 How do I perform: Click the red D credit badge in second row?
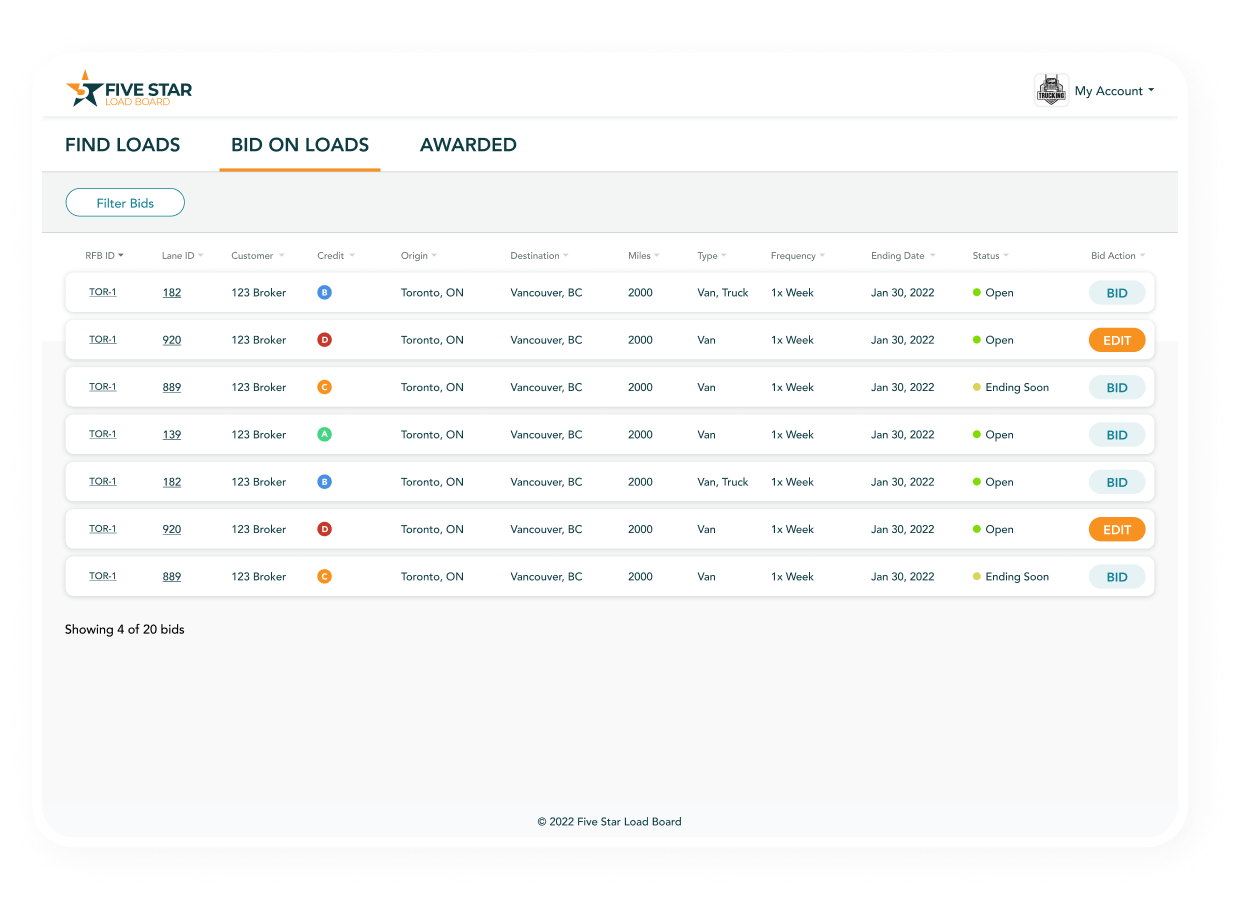324,340
